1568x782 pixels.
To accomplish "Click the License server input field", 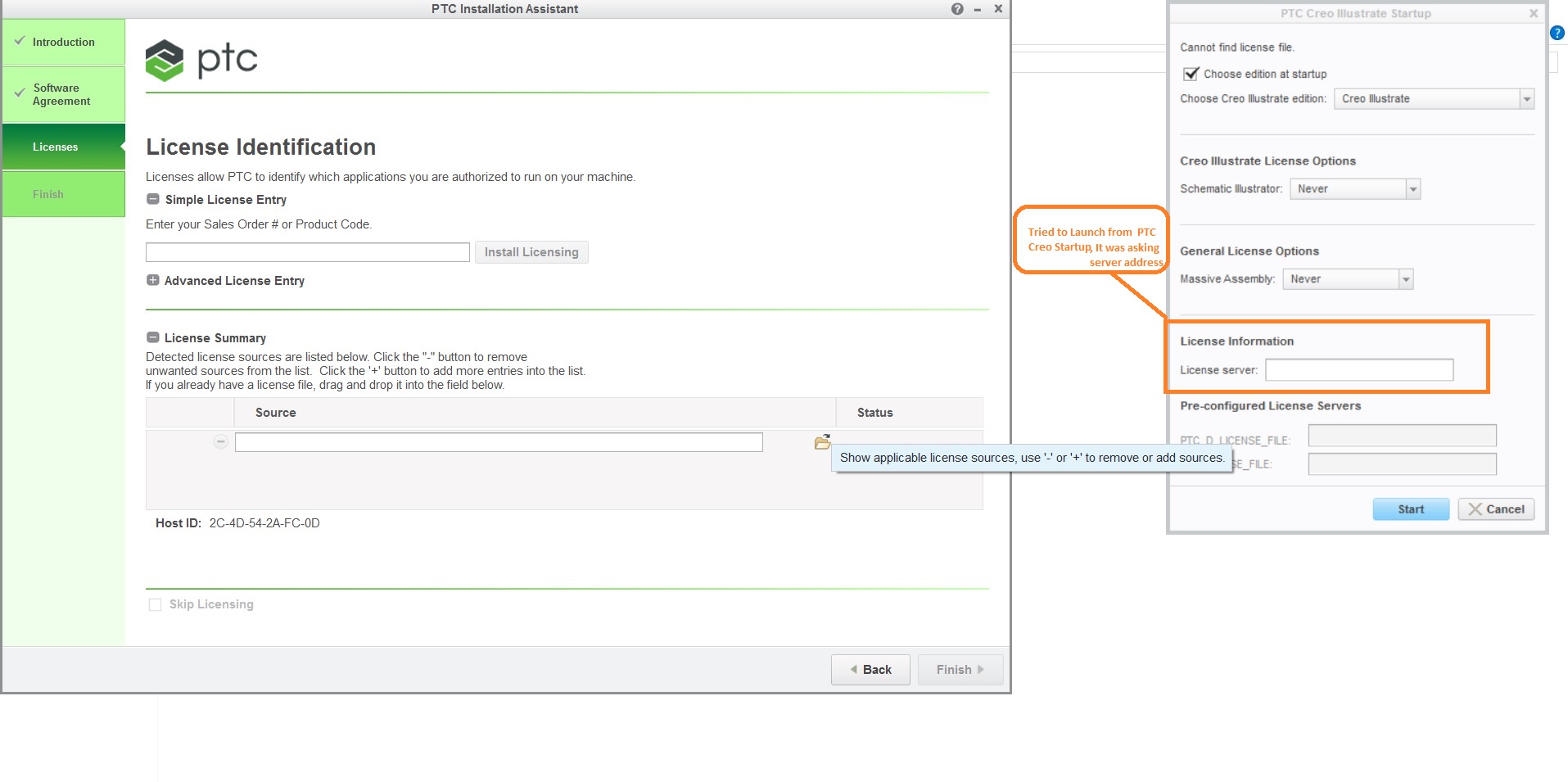I will 1359,370.
